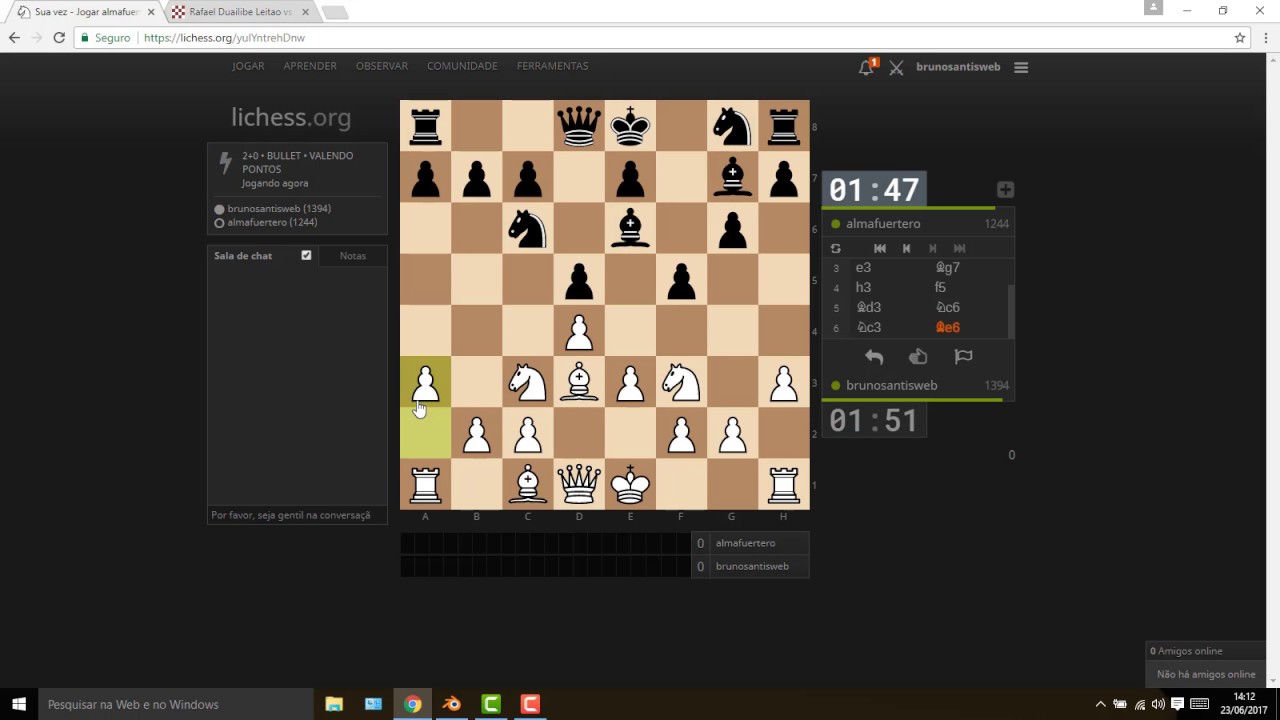Click the chat message input field
Image resolution: width=1280 pixels, height=720 pixels.
tap(297, 515)
